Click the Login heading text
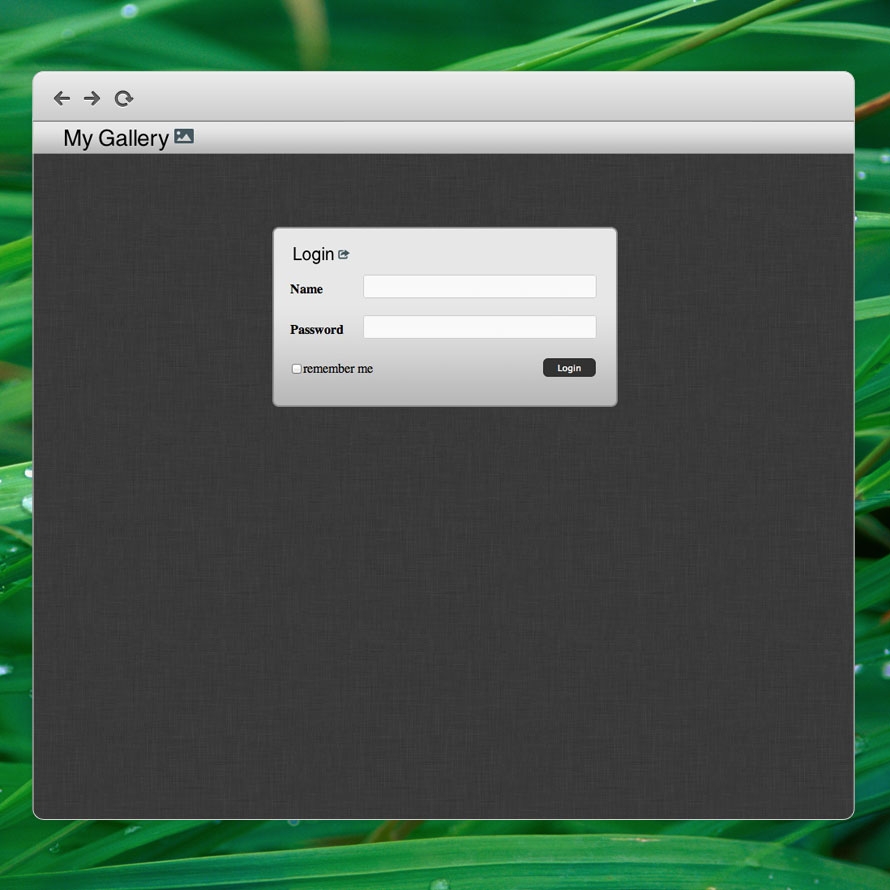 313,254
